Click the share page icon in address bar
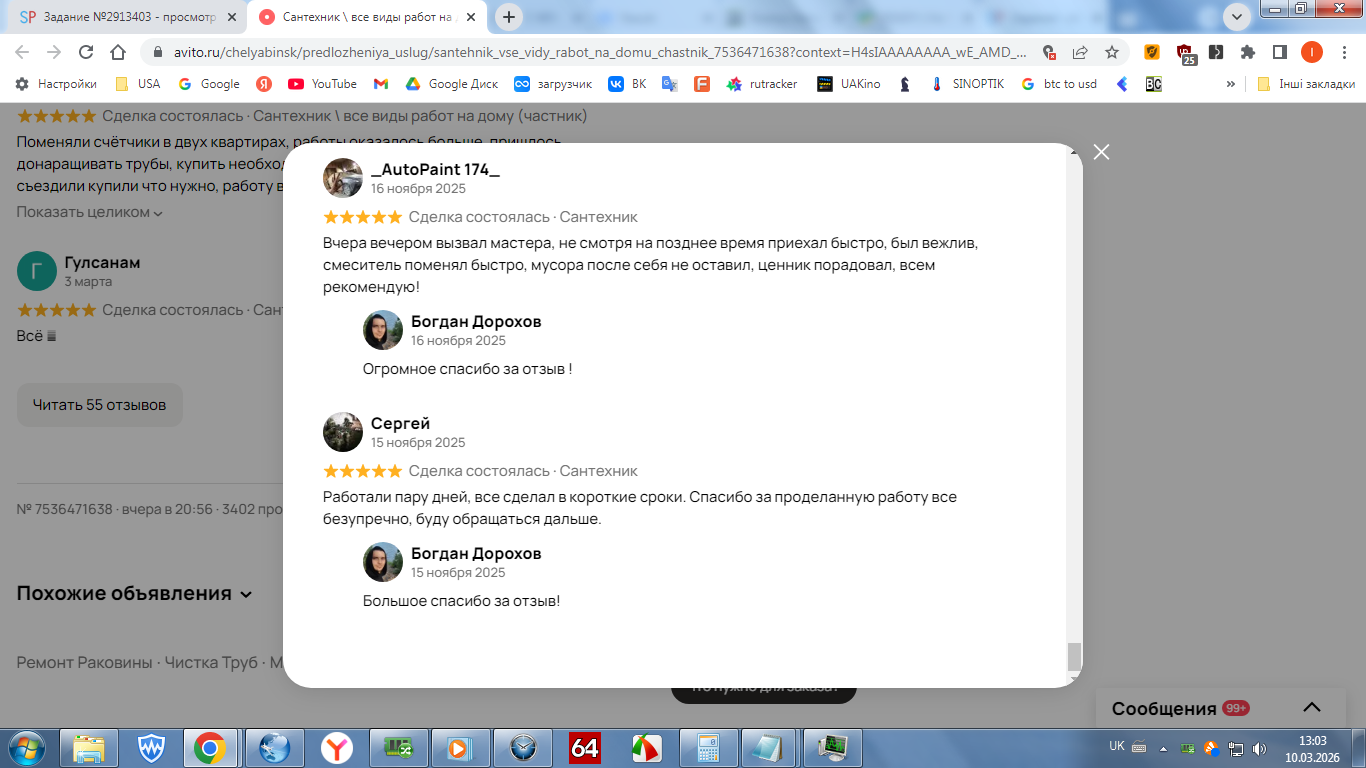 point(1080,52)
